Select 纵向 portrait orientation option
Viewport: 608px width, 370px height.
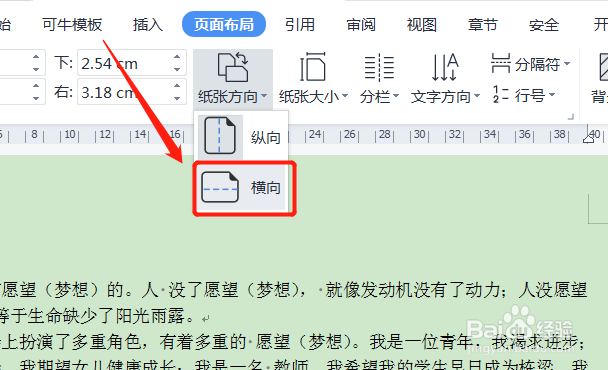tap(242, 137)
